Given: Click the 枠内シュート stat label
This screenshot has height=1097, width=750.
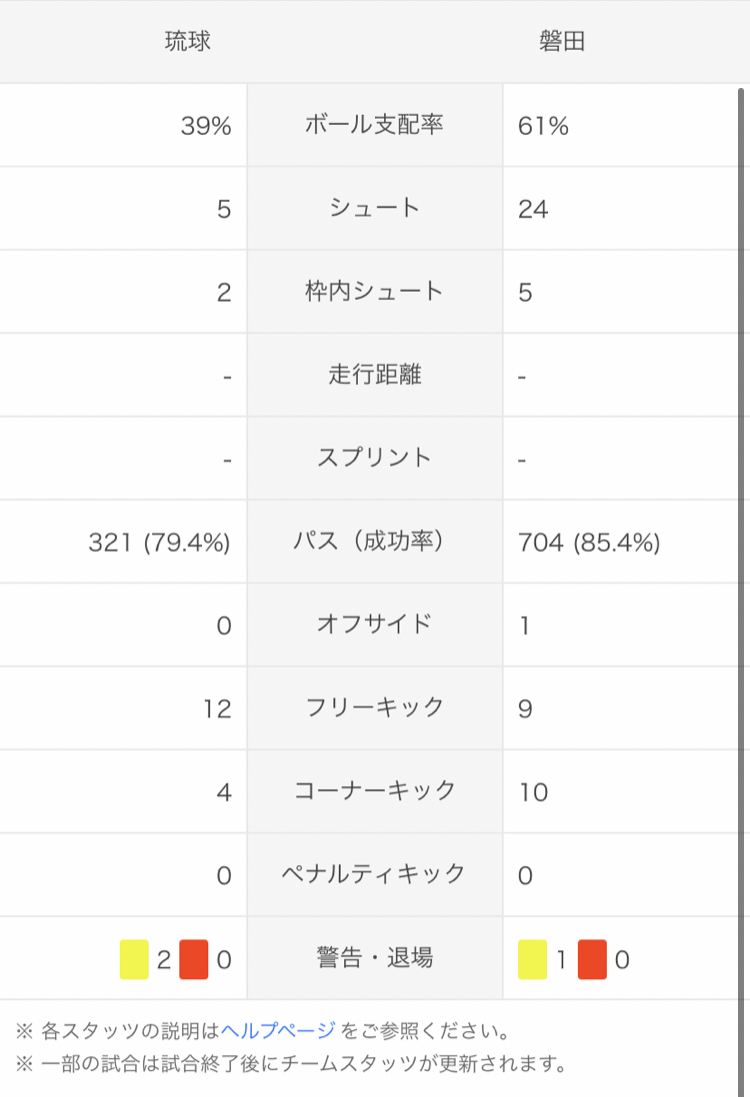Looking at the screenshot, I should click(x=374, y=292).
